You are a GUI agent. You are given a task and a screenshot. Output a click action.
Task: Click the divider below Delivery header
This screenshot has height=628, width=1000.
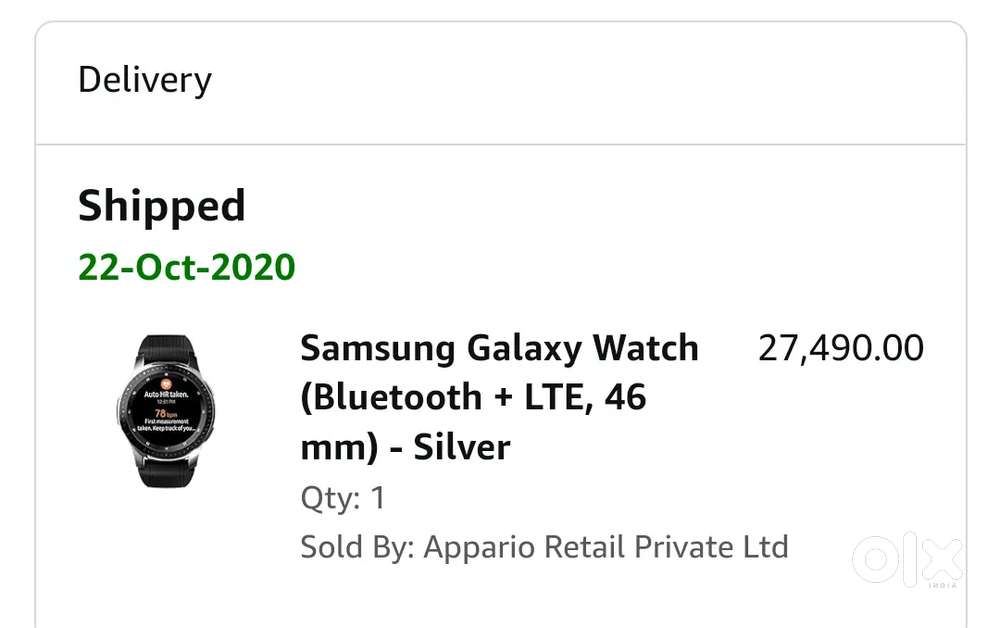[501, 145]
